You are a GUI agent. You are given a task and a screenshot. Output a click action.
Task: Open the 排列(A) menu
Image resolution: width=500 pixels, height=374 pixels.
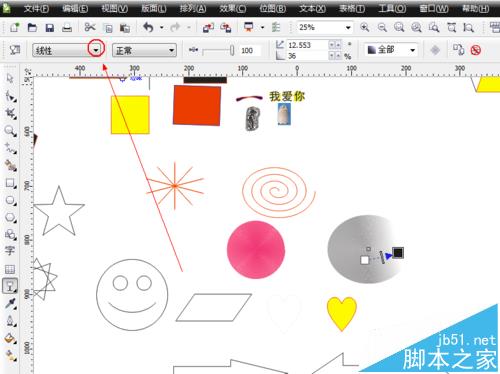click(x=193, y=8)
